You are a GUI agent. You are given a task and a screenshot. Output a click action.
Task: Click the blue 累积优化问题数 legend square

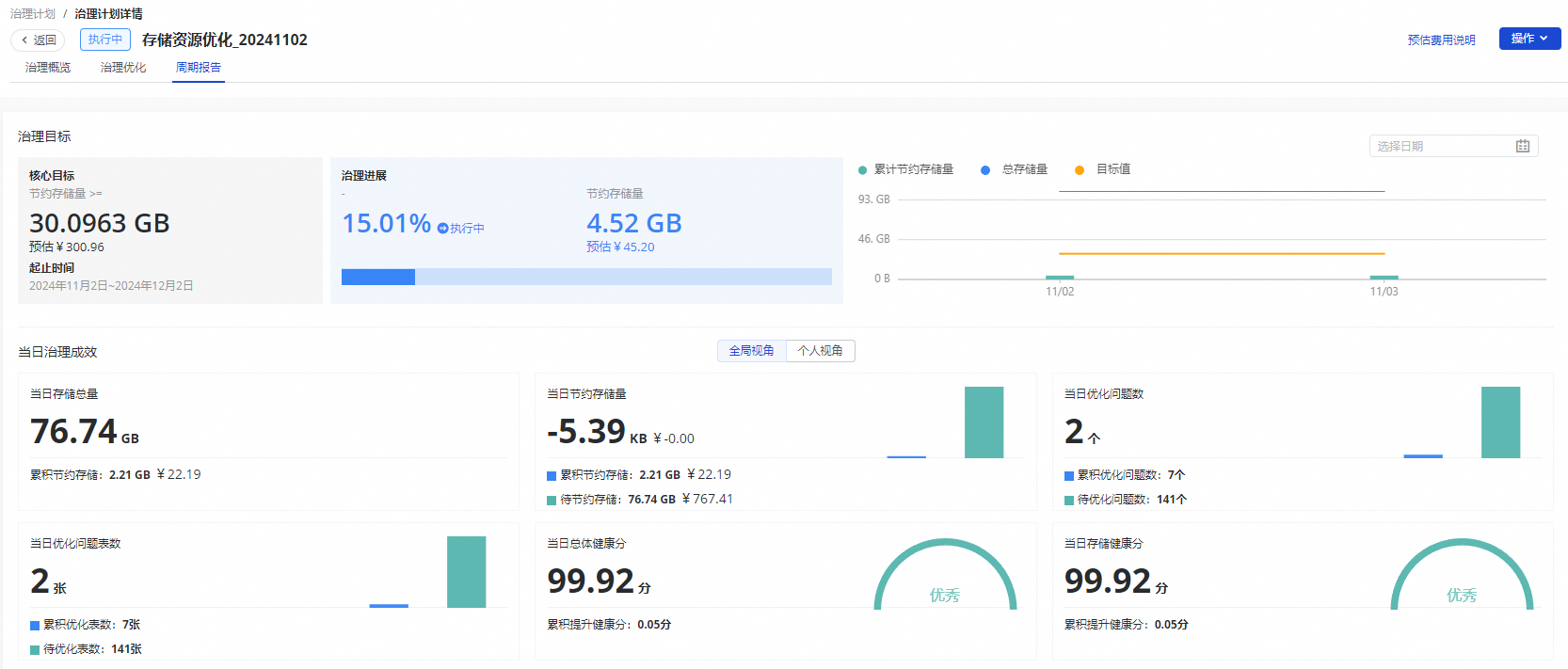pyautogui.click(x=1069, y=476)
